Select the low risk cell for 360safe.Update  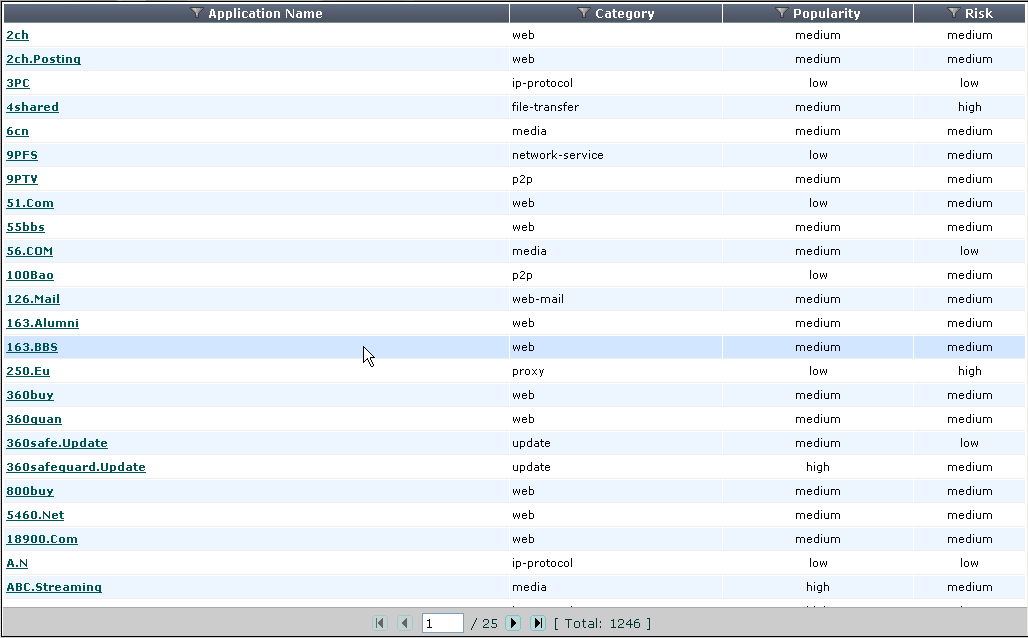[970, 443]
